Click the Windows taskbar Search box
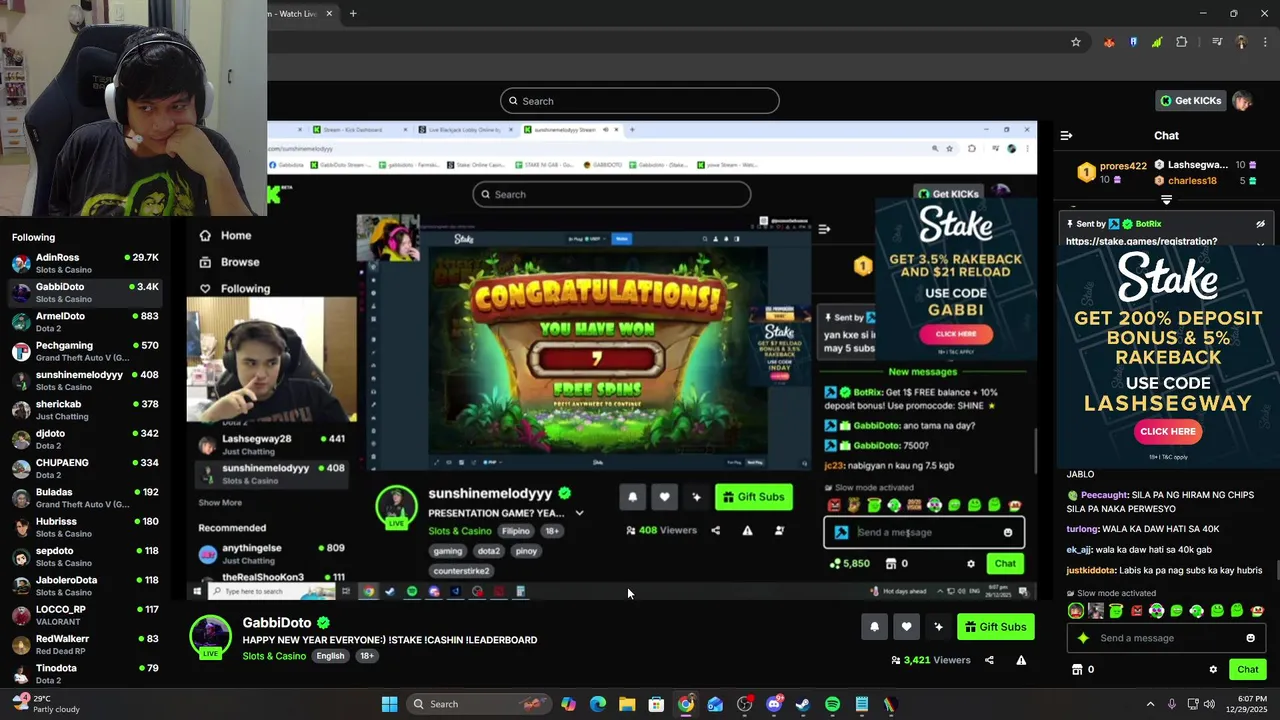The width and height of the screenshot is (1280, 720). click(481, 704)
